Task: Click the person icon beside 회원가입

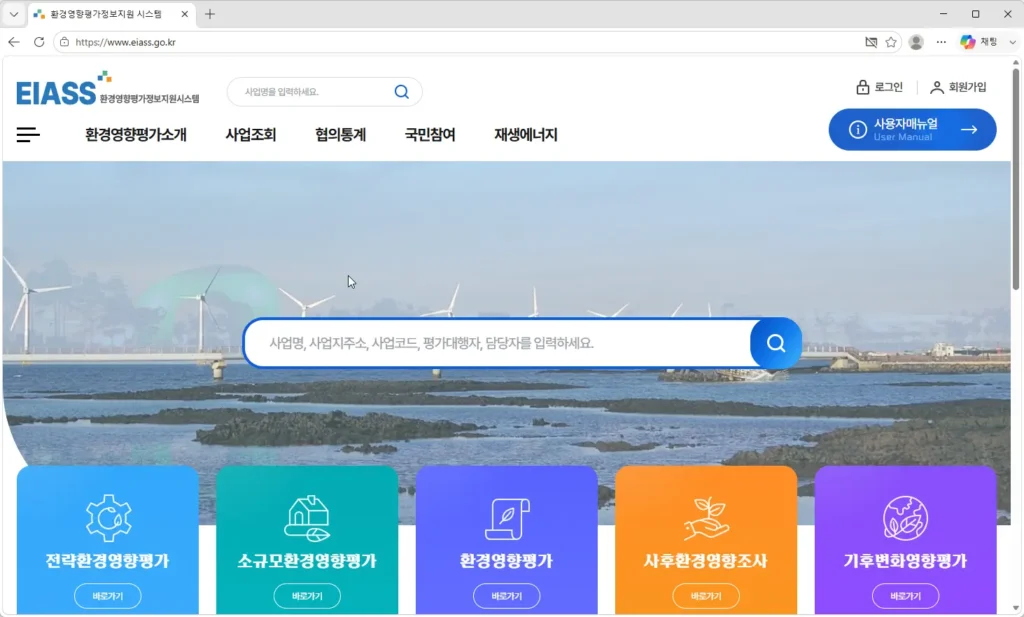Action: (x=936, y=87)
